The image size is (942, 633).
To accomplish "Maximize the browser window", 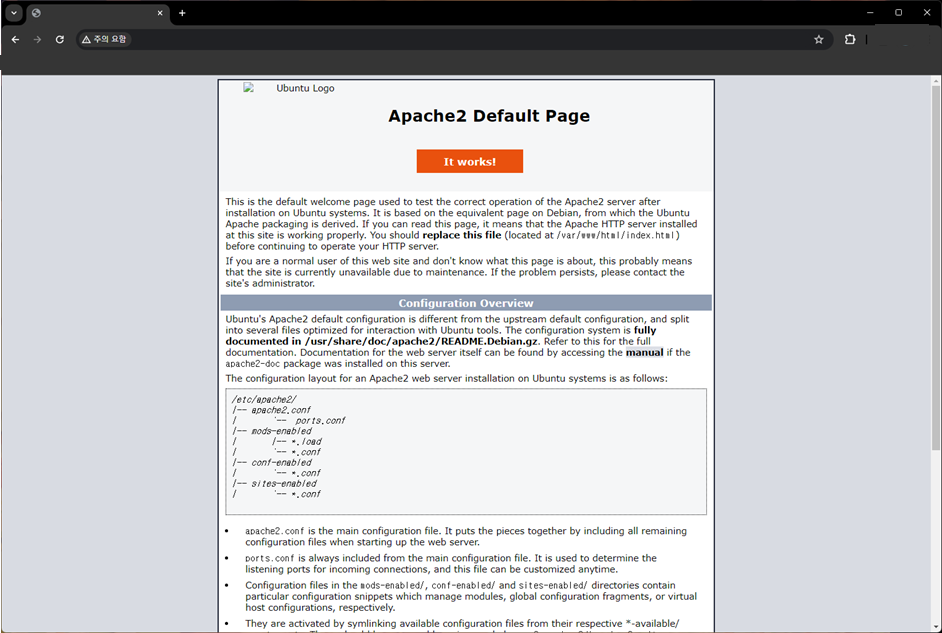I will (x=898, y=13).
